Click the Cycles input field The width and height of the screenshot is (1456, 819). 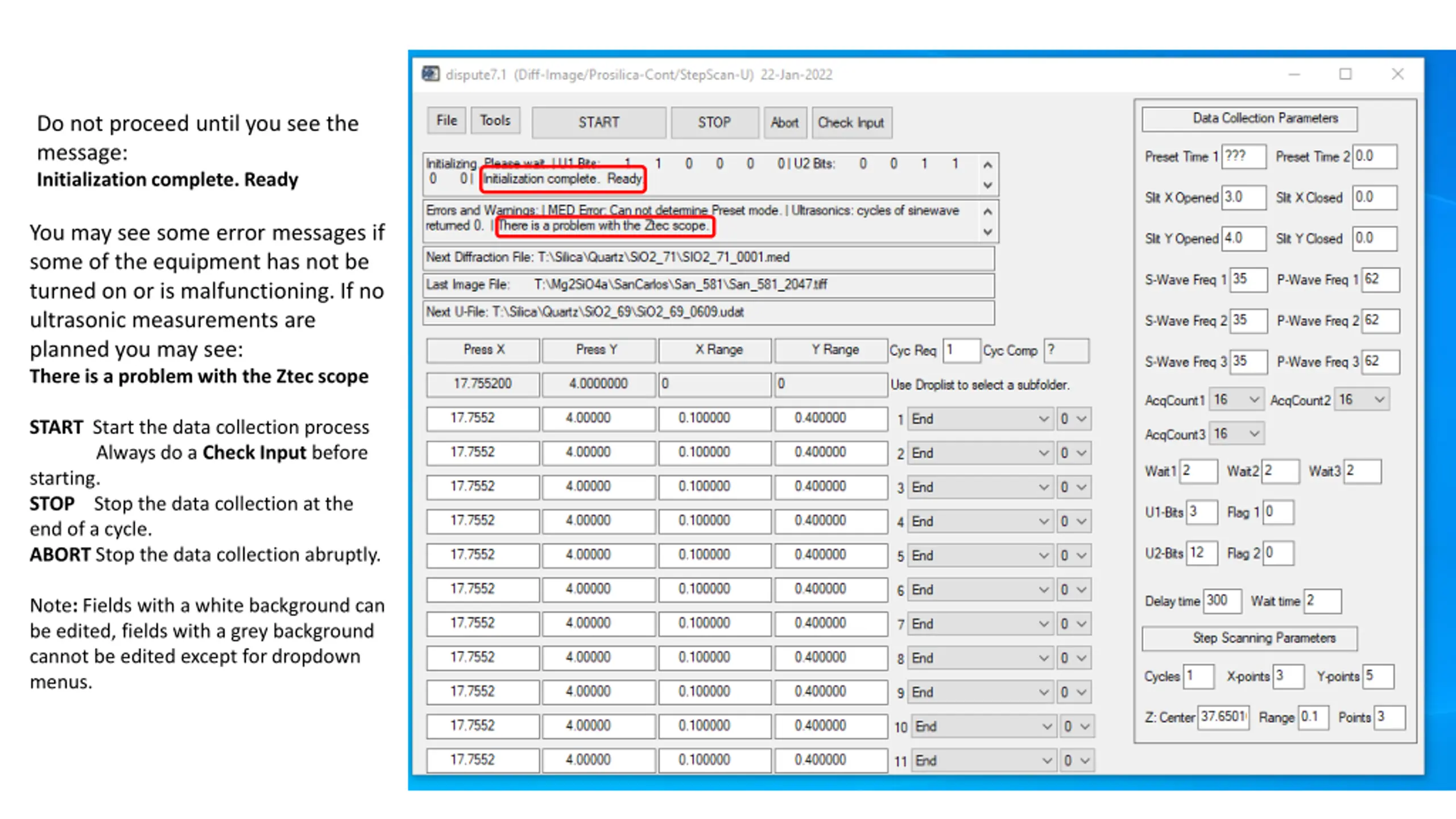pyautogui.click(x=1198, y=676)
